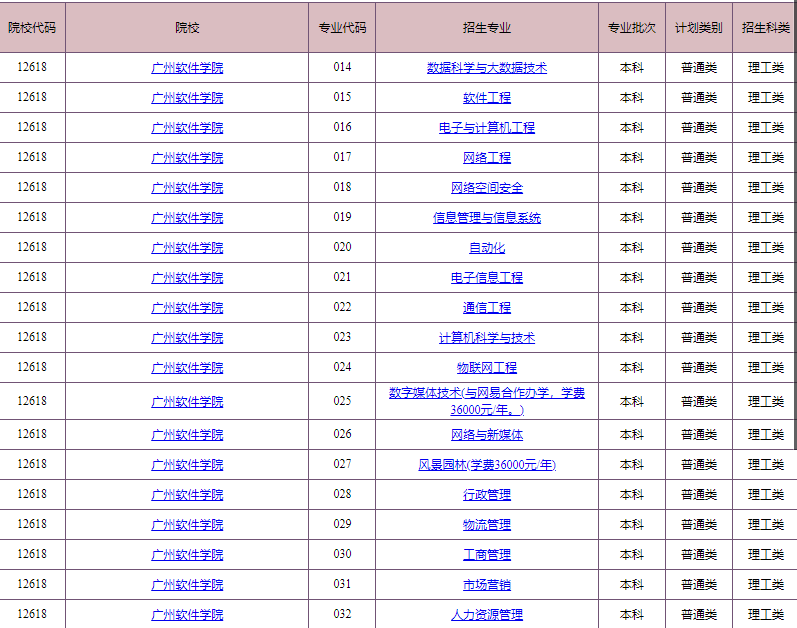Image resolution: width=797 pixels, height=628 pixels.
Task: Open the 数据科学与大数据技术 major link
Action: pyautogui.click(x=486, y=68)
